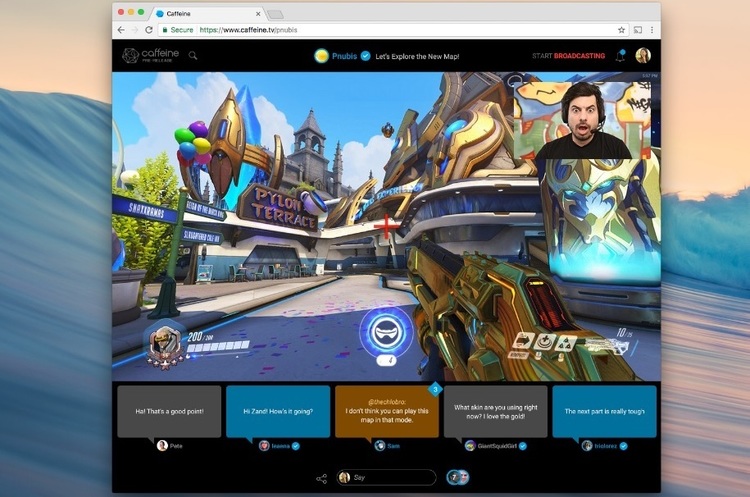
Task: Click GiantSquidGirl username link
Action: [x=497, y=446]
